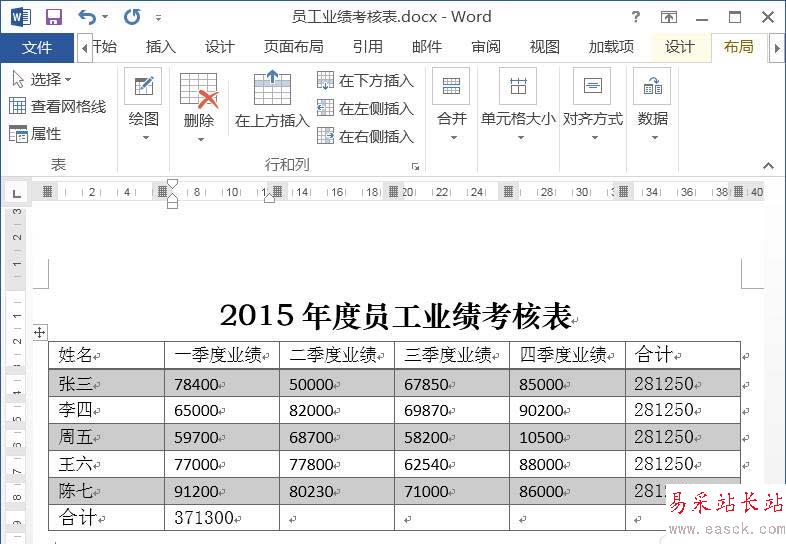Click the 合计 header cell

pyautogui.click(x=683, y=355)
